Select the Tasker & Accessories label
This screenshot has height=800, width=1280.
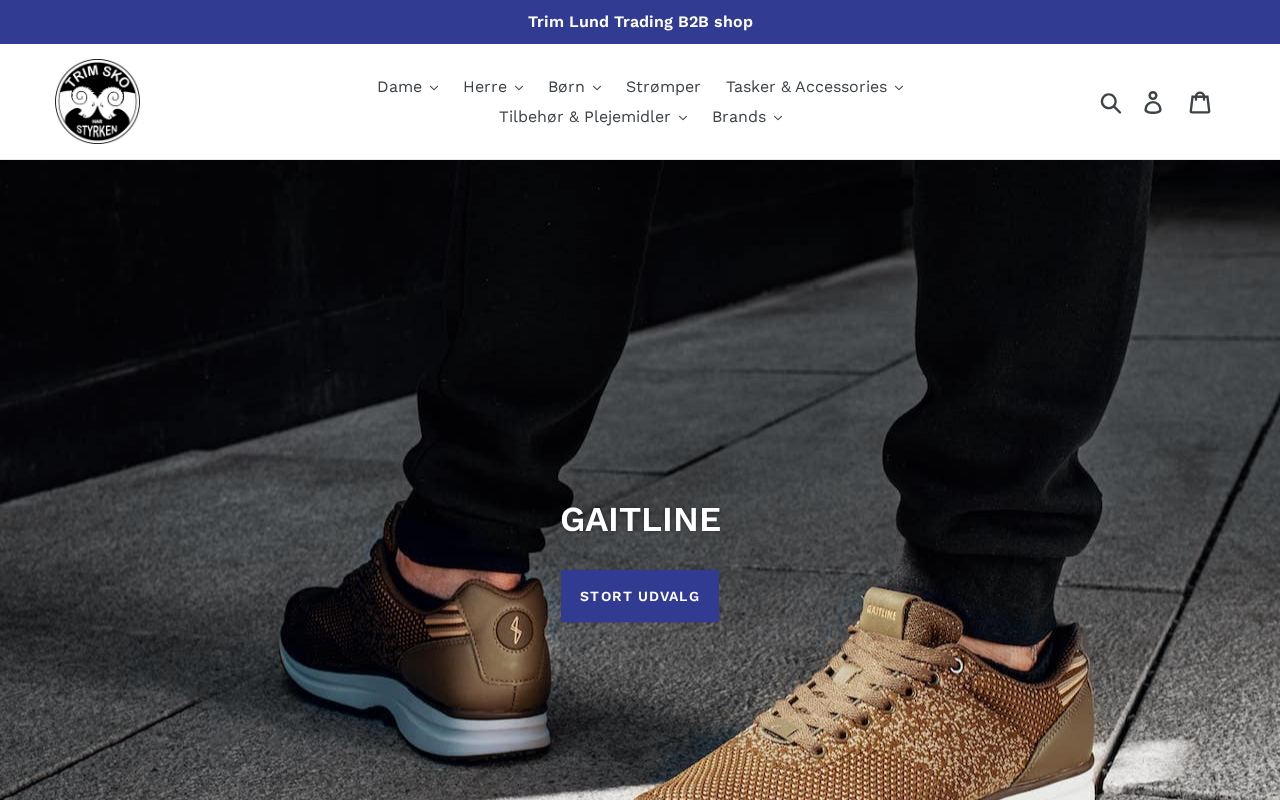tap(806, 87)
